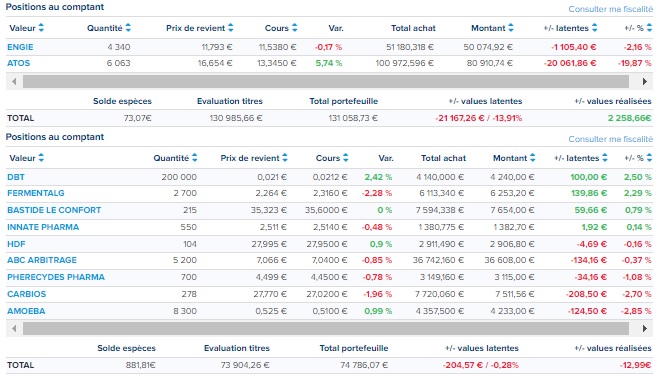Click 'Var.' header in bottom table
Viewport: 661px width, 382px height.
pyautogui.click(x=386, y=158)
